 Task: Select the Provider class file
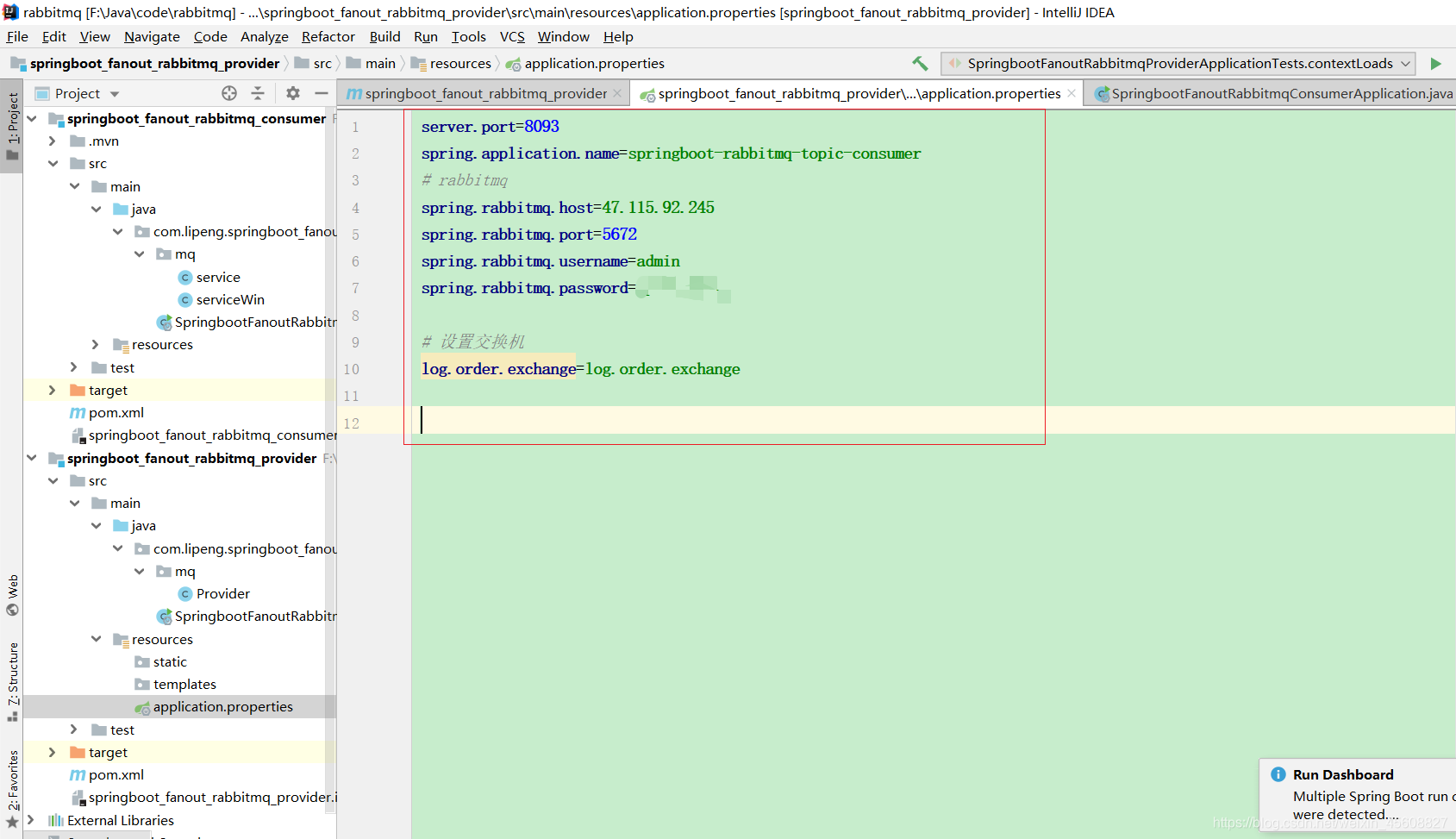pyautogui.click(x=222, y=593)
